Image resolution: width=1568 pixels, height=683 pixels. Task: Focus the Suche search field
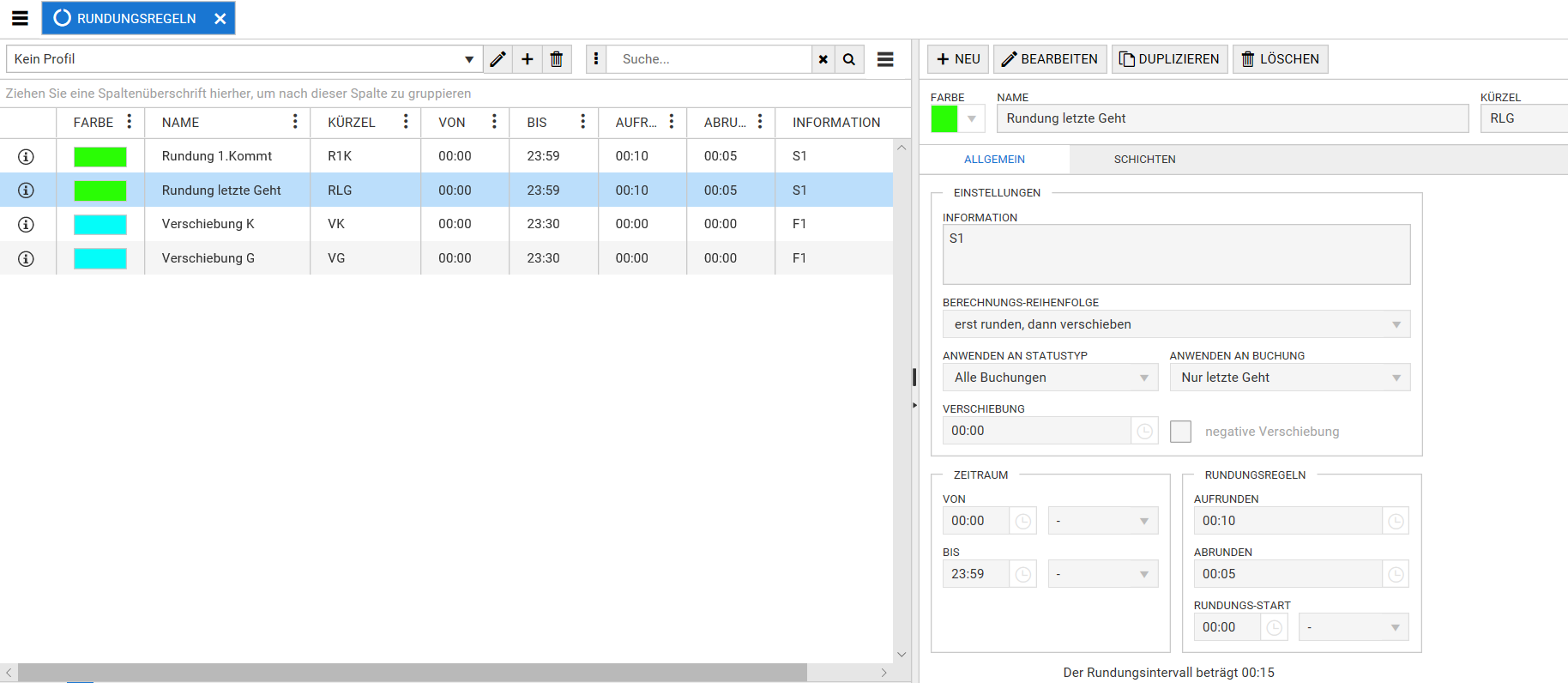(x=709, y=59)
